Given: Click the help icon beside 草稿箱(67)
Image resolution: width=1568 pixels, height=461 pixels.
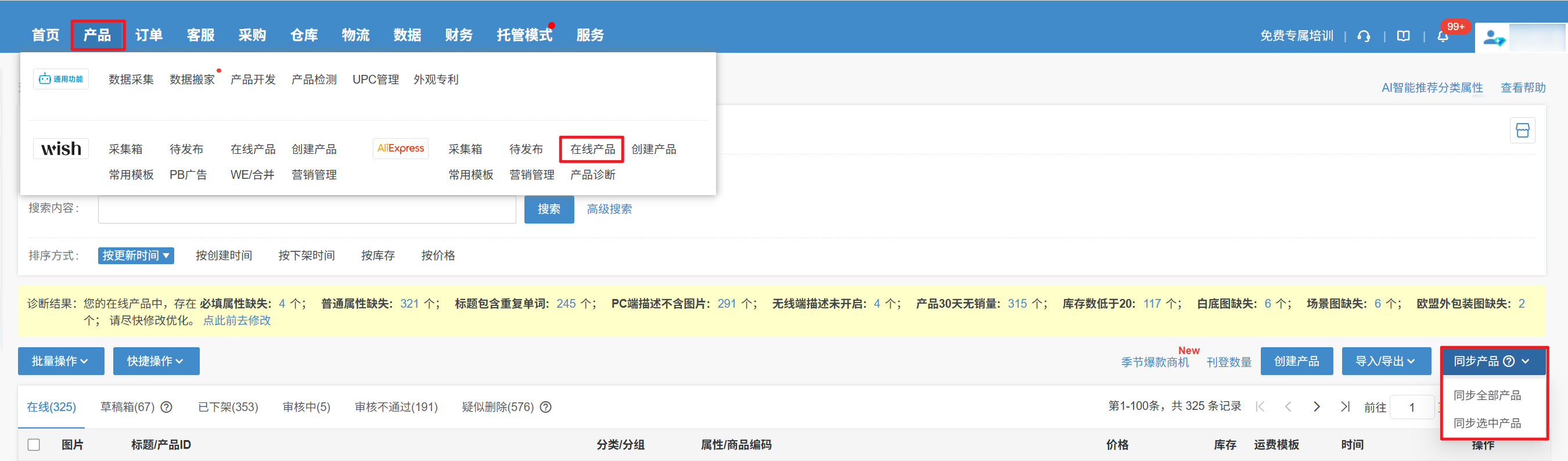Looking at the screenshot, I should (166, 407).
